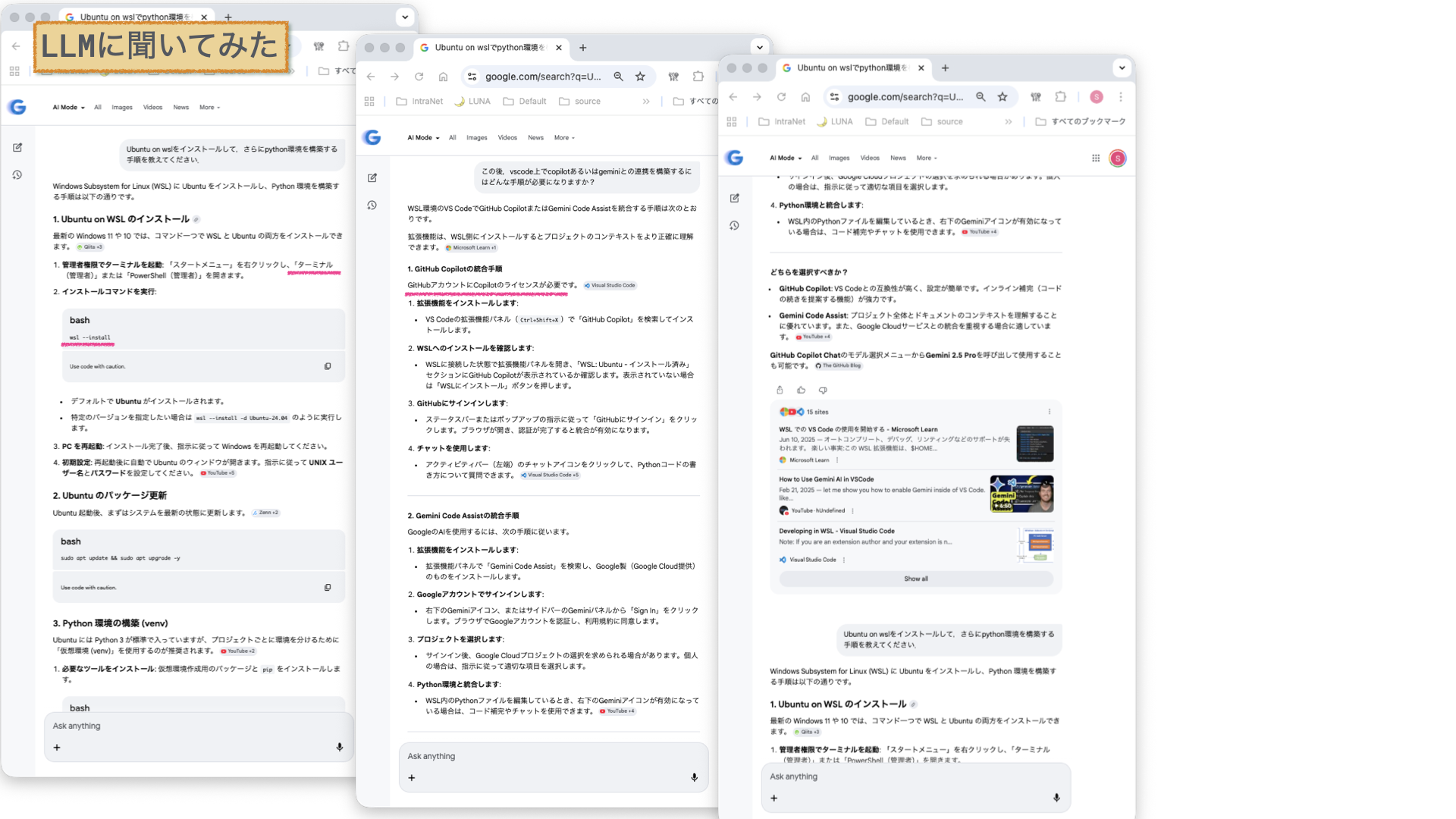Open the tab search chevron in the middle window
This screenshot has width=1456, height=819.
[760, 47]
